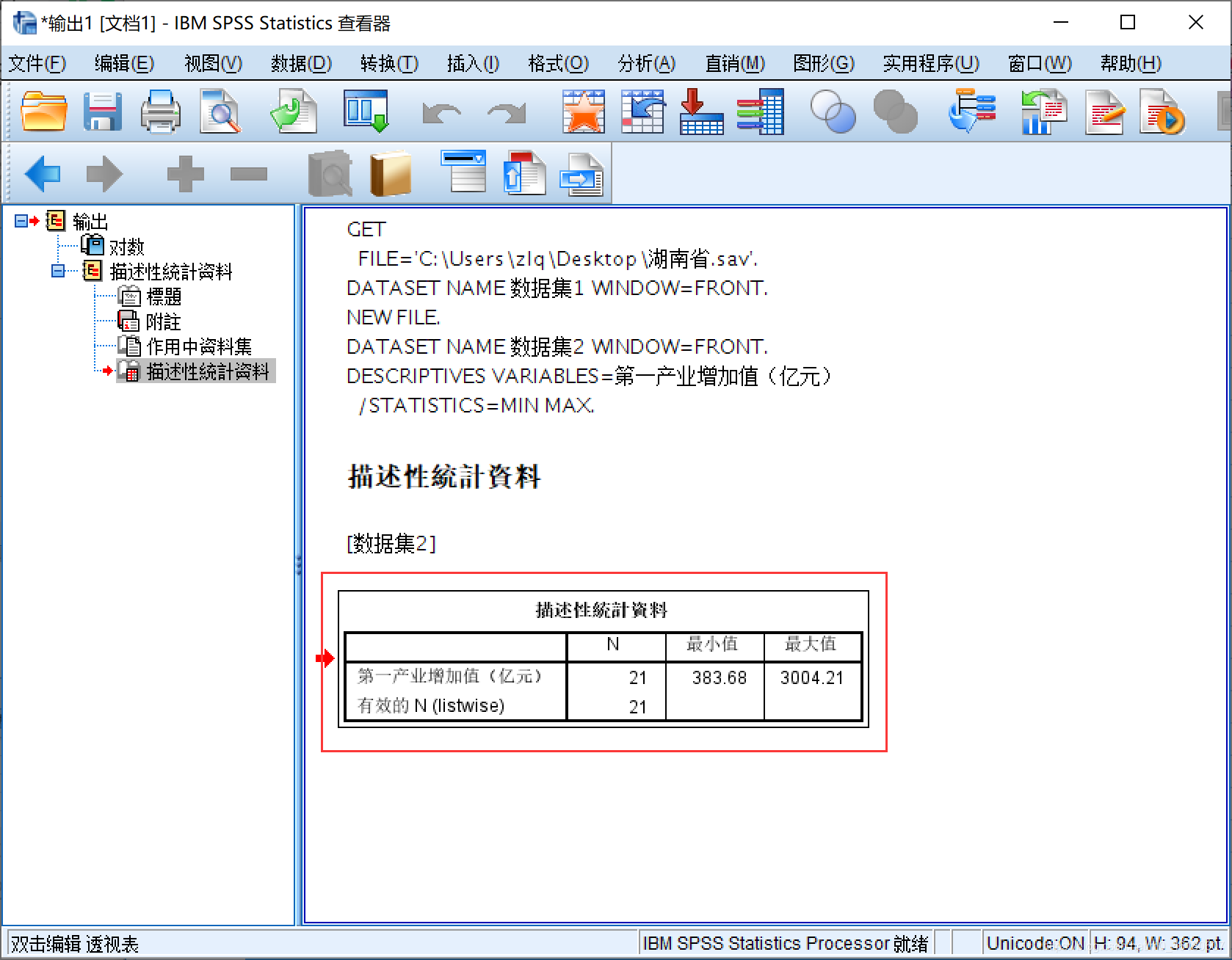Redo the last action
This screenshot has height=960, width=1232.
(506, 112)
